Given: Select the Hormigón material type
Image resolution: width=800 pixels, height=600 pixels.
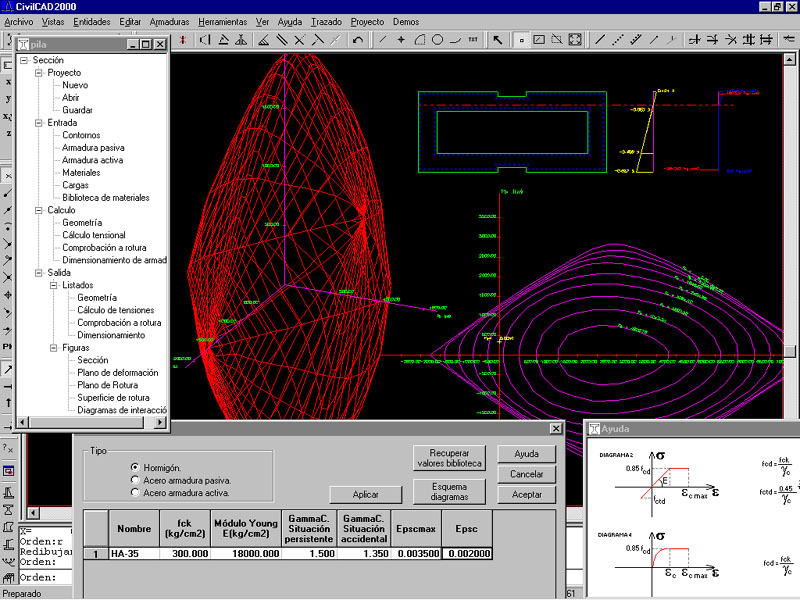Looking at the screenshot, I should click(134, 467).
